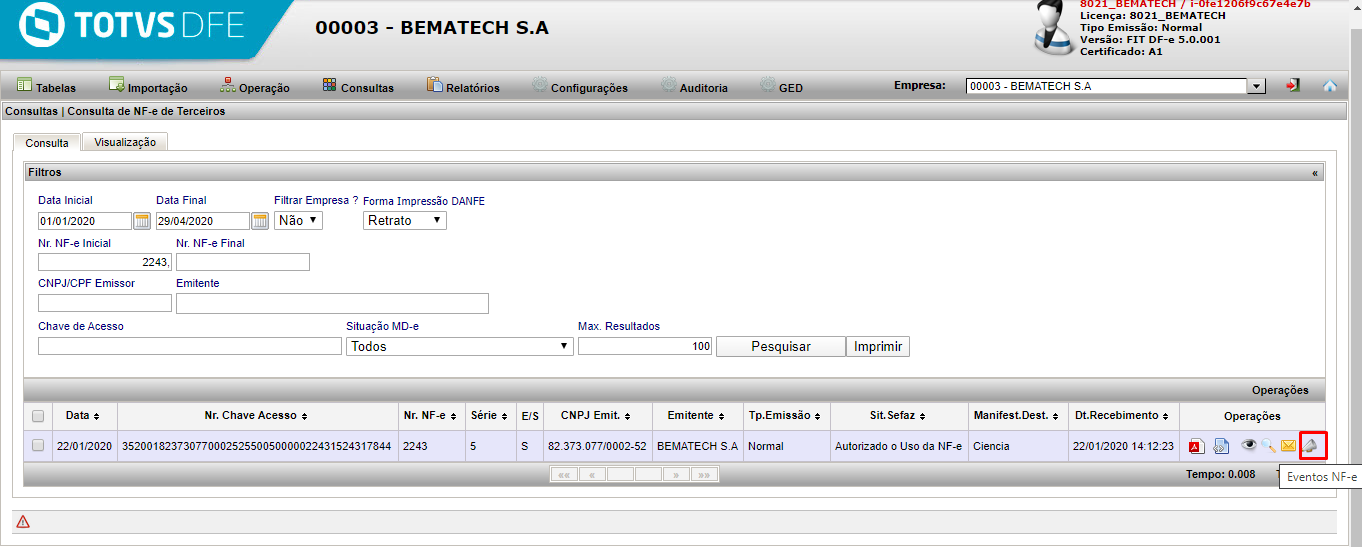Viewport: 1362px width, 547px height.
Task: Open the Operação menu
Action: pyautogui.click(x=255, y=87)
